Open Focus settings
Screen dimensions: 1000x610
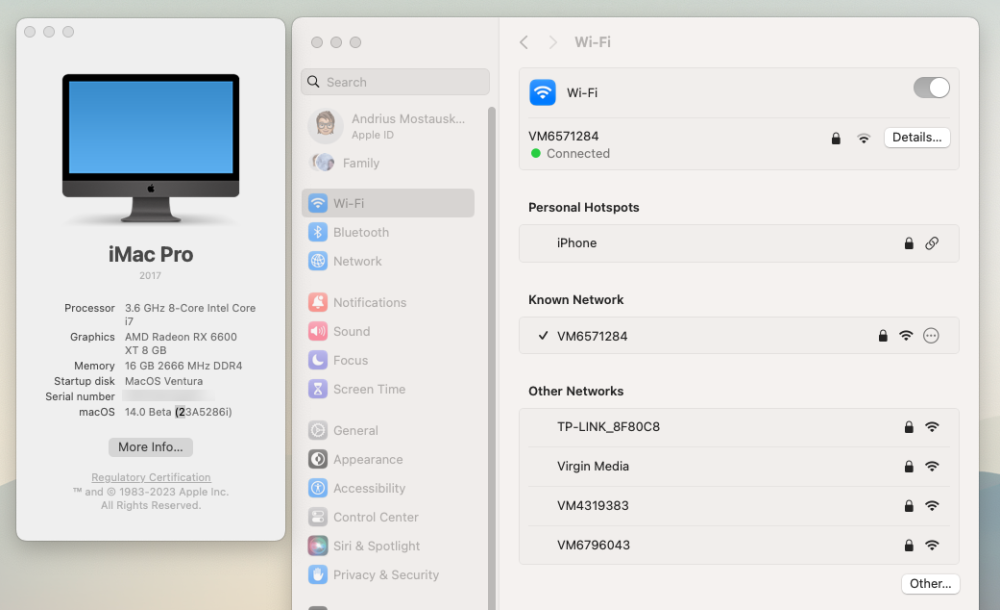[x=388, y=360]
